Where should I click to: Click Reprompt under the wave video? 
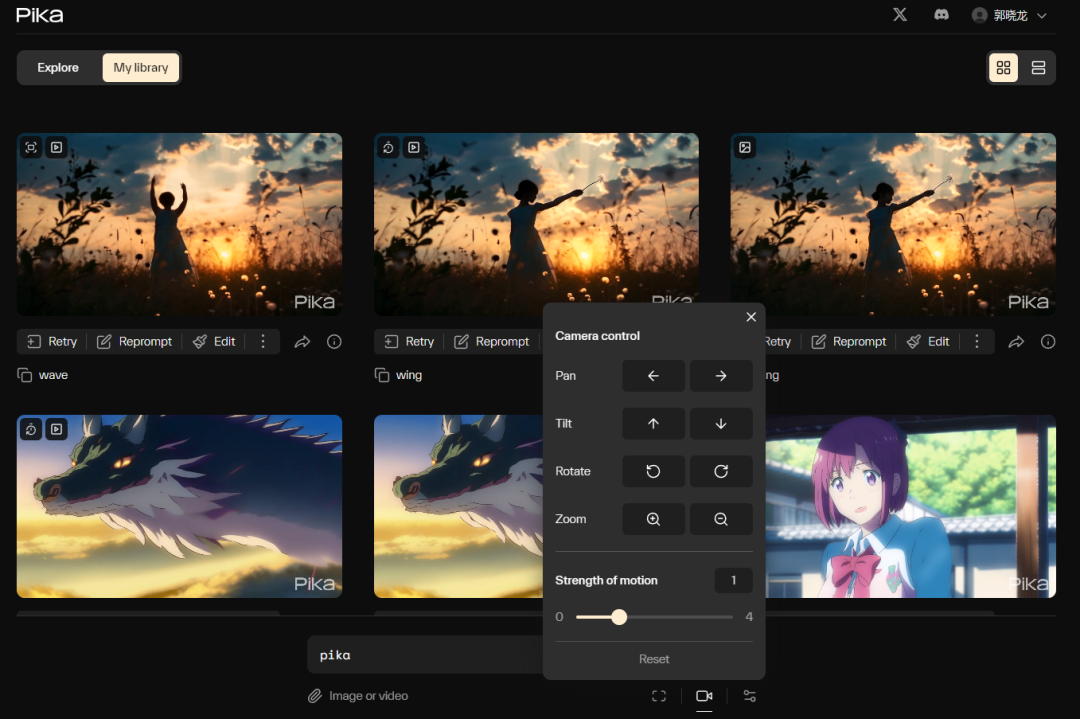pos(134,342)
